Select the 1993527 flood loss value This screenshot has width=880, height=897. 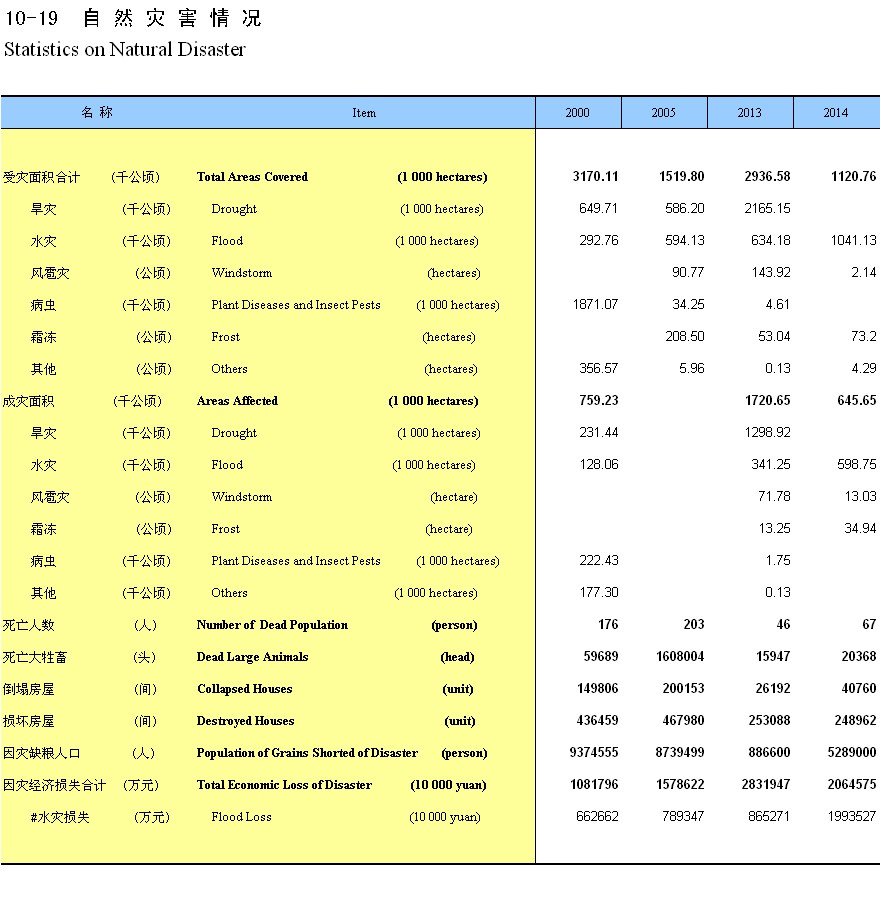(x=850, y=817)
